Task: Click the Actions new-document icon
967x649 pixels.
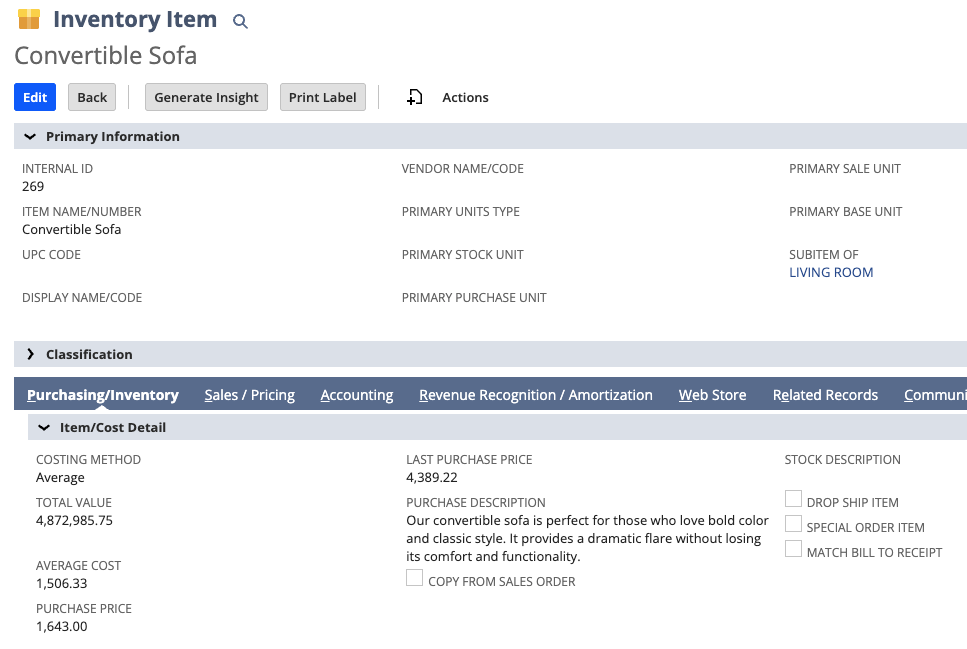Action: tap(415, 97)
